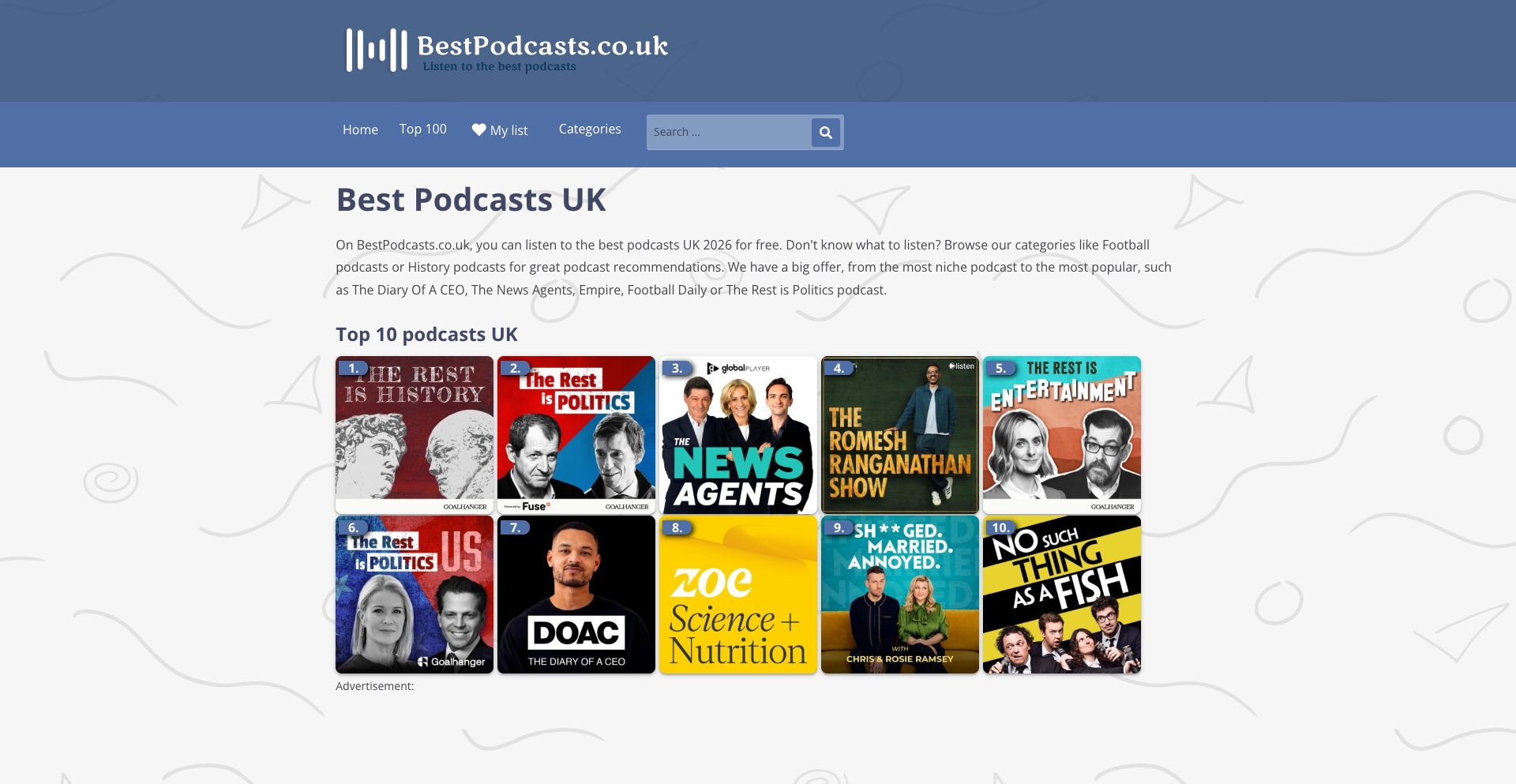Image resolution: width=1516 pixels, height=784 pixels.
Task: Click the number 10 badge on No Such Thing As A Fish
Action: coord(1000,527)
